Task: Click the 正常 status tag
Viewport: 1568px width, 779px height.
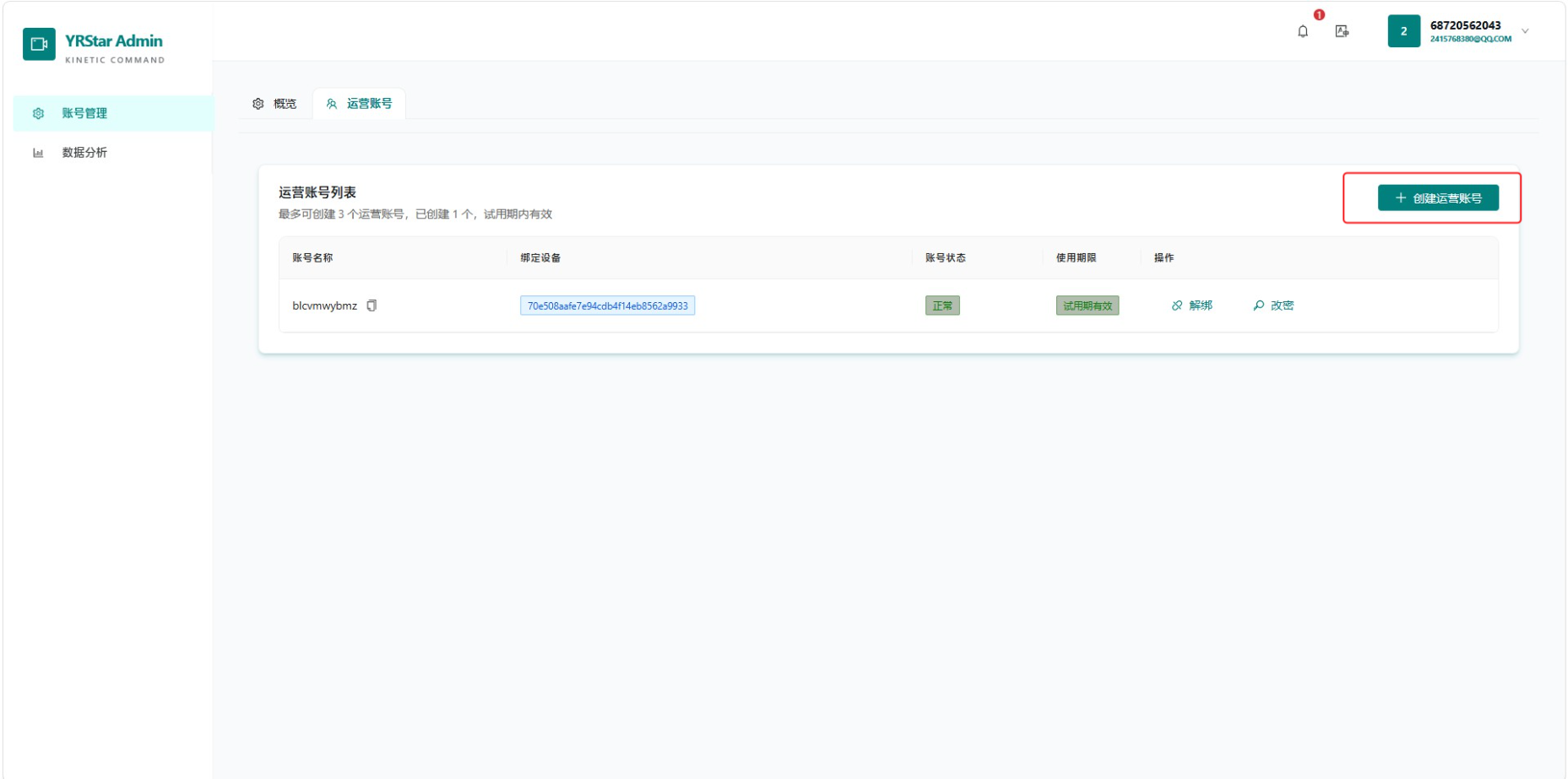Action: coord(942,306)
